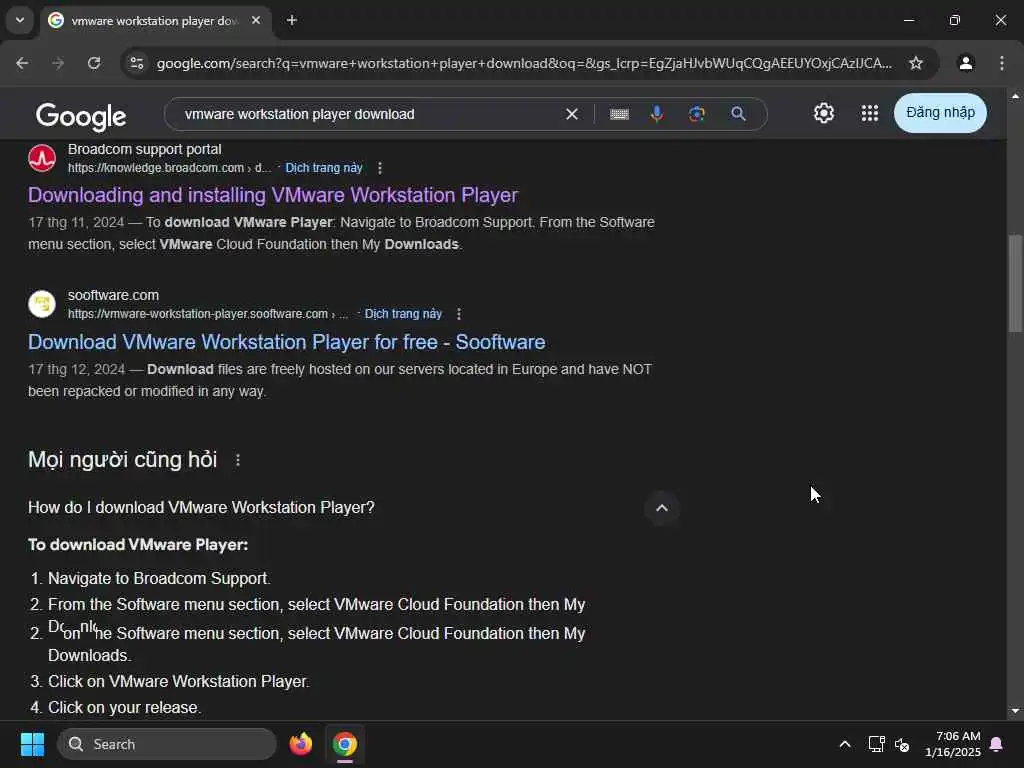Open the notifications bell icon
Viewport: 1024px width, 768px height.
(997, 744)
